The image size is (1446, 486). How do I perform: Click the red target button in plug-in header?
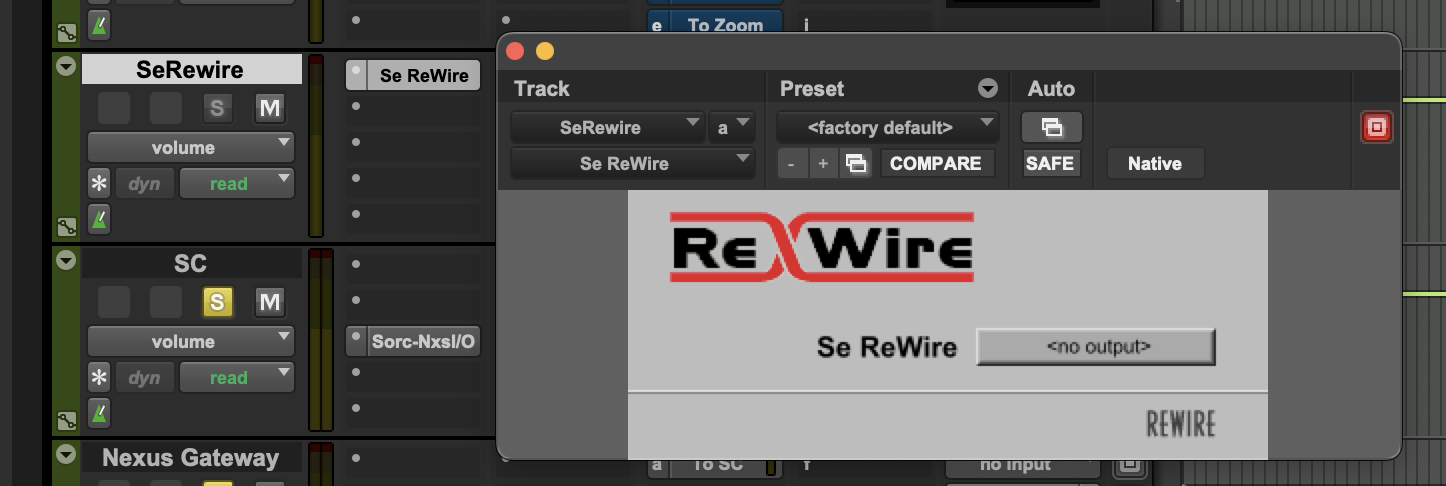(1376, 128)
